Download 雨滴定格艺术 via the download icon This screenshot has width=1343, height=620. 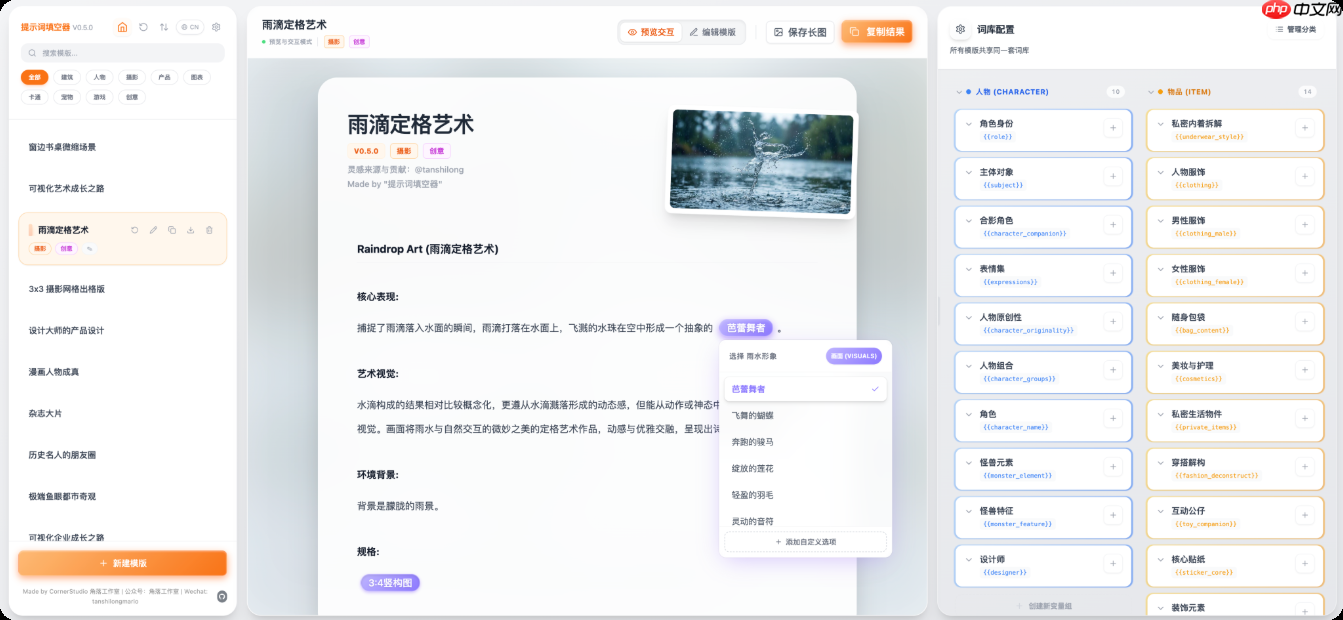pos(191,230)
